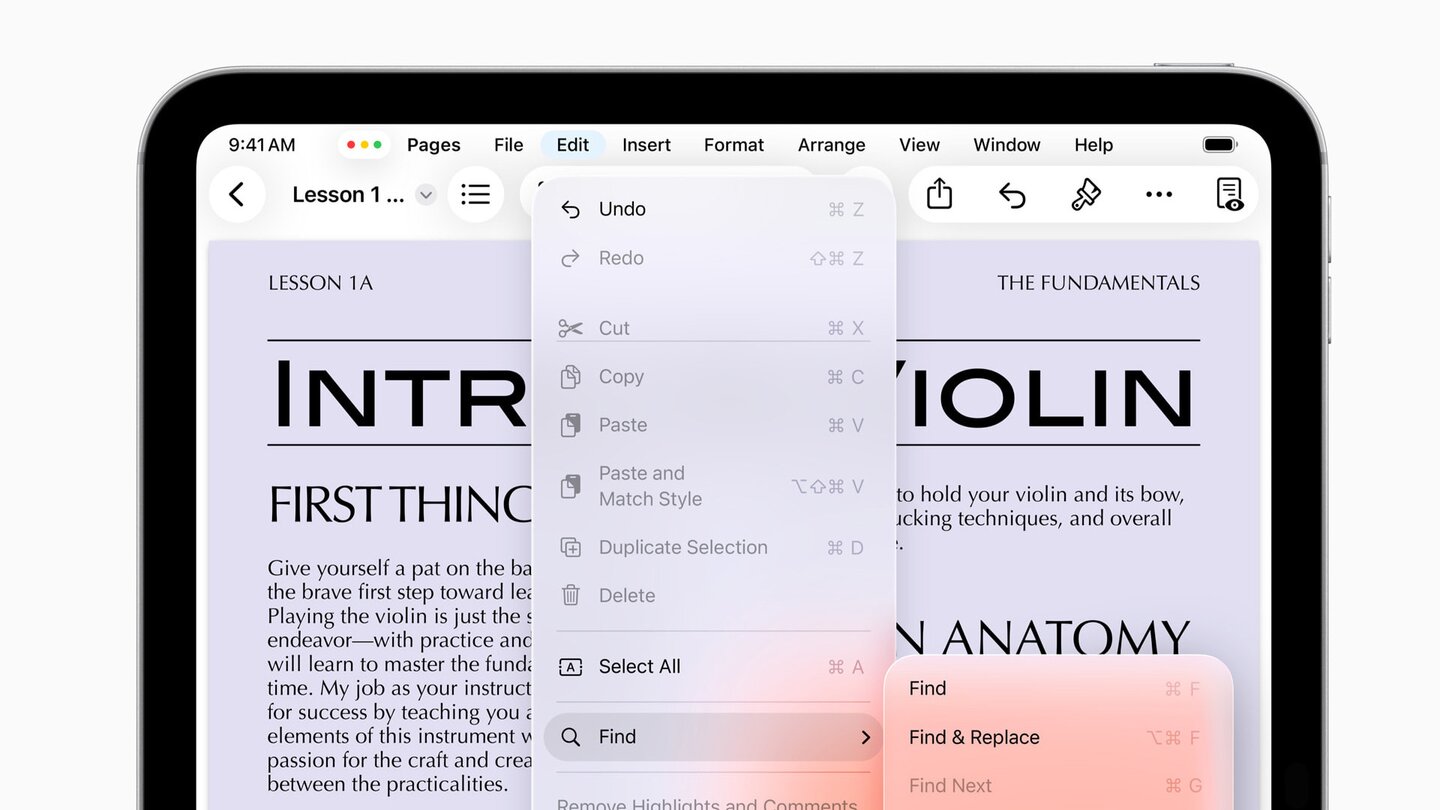
Task: Choose Select All
Action: coord(713,667)
